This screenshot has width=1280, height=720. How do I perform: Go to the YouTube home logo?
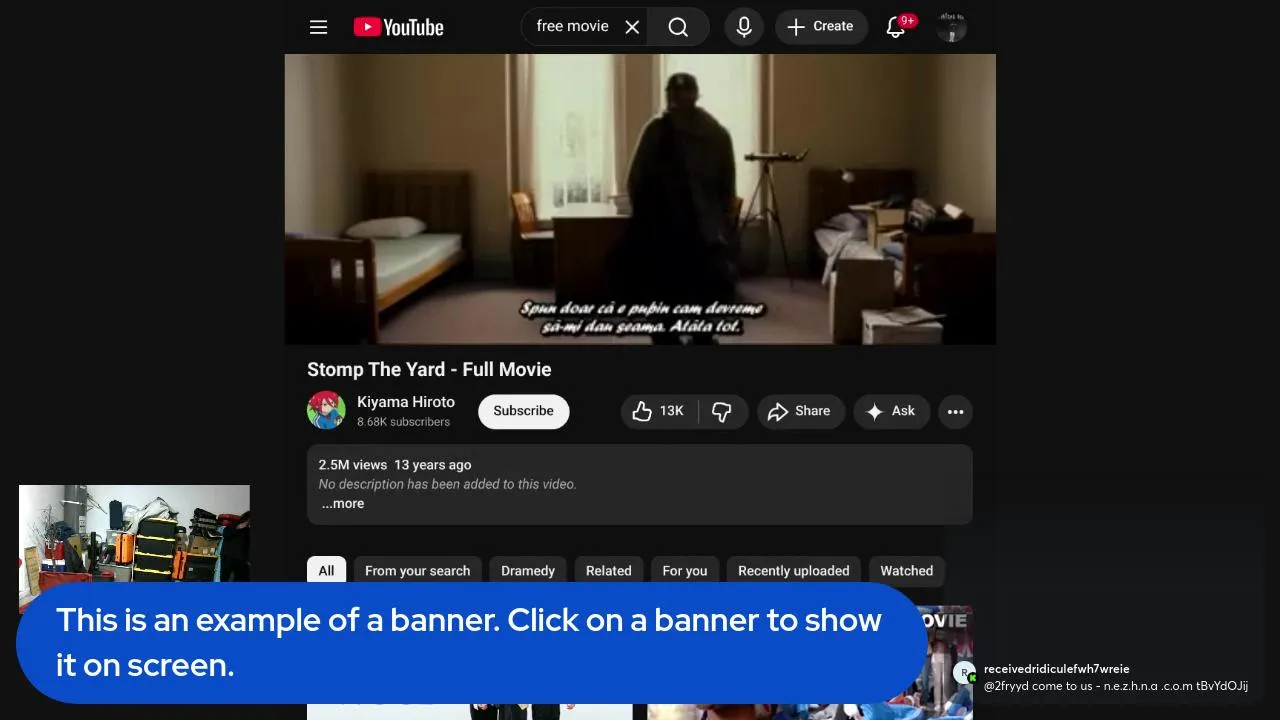398,27
